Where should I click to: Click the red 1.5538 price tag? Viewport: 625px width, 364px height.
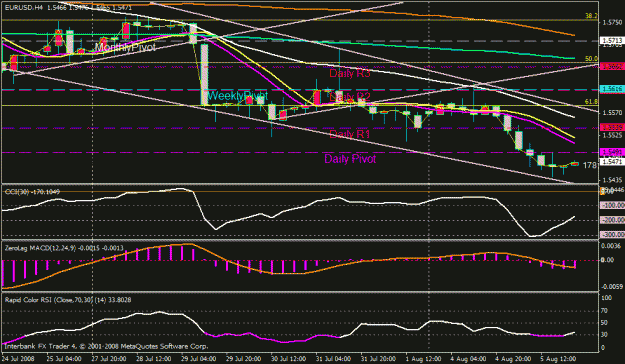point(612,128)
